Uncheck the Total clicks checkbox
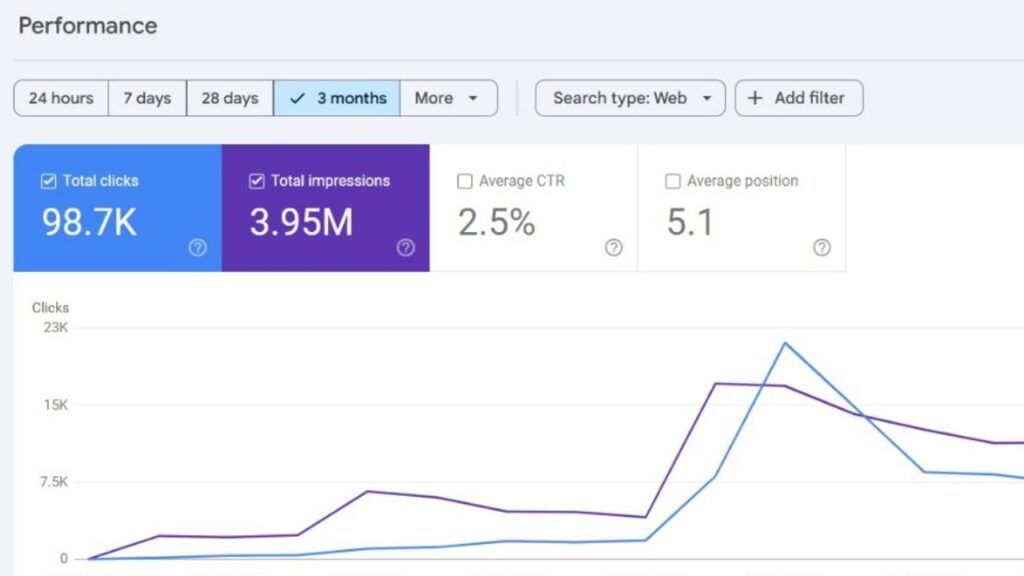This screenshot has height=576, width=1024. point(48,181)
